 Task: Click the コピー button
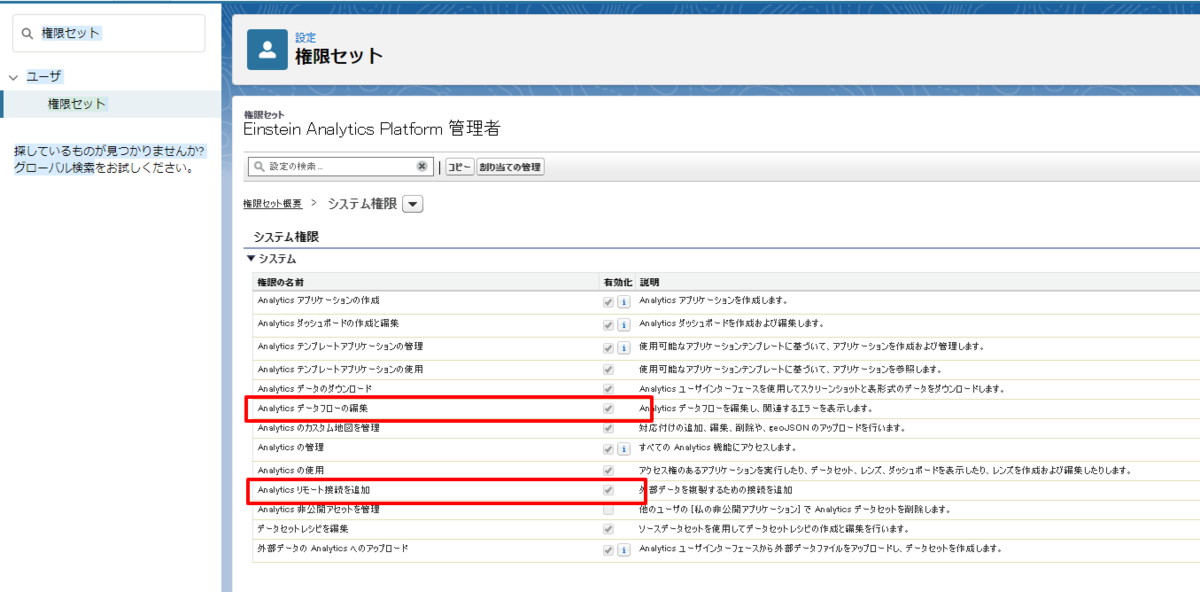click(x=460, y=167)
